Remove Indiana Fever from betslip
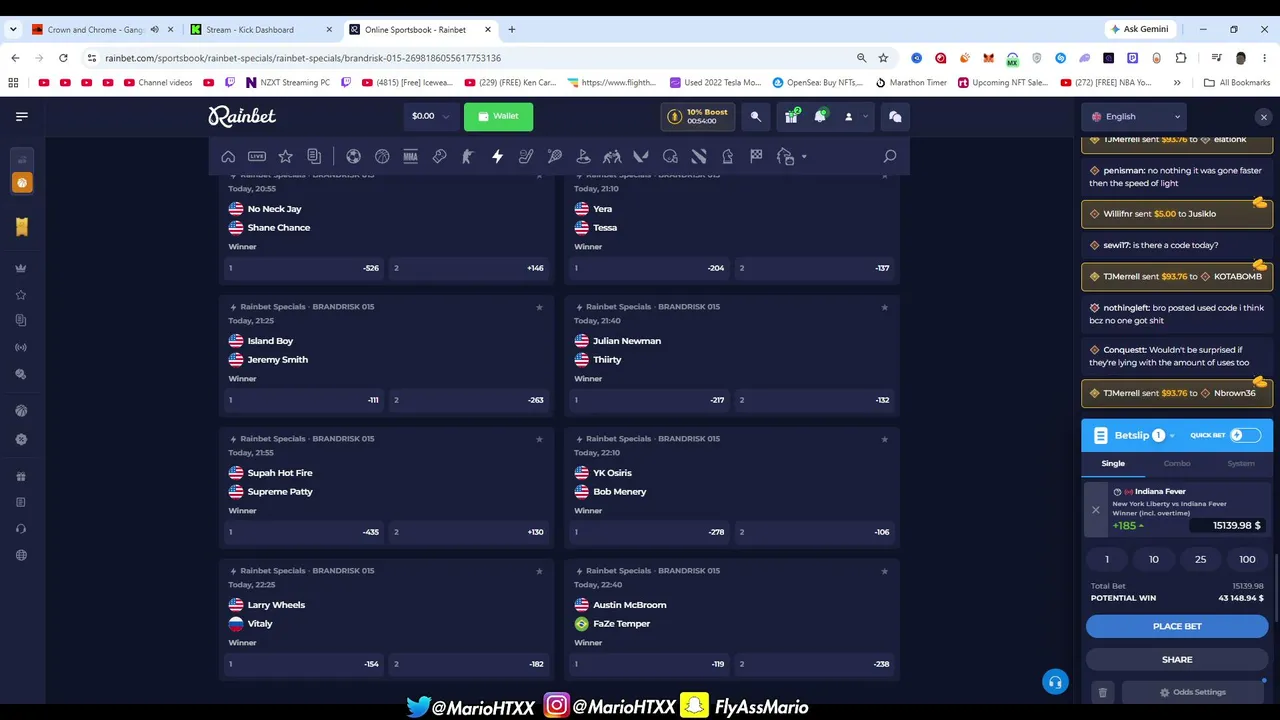This screenshot has width=1280, height=720. 1095,510
